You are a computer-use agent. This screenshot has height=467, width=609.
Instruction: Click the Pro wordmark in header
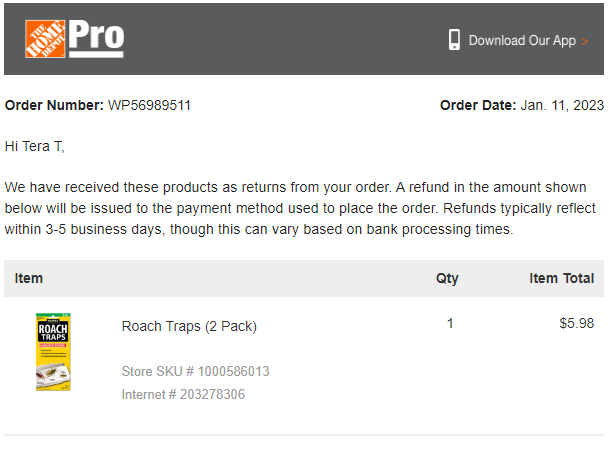point(96,38)
